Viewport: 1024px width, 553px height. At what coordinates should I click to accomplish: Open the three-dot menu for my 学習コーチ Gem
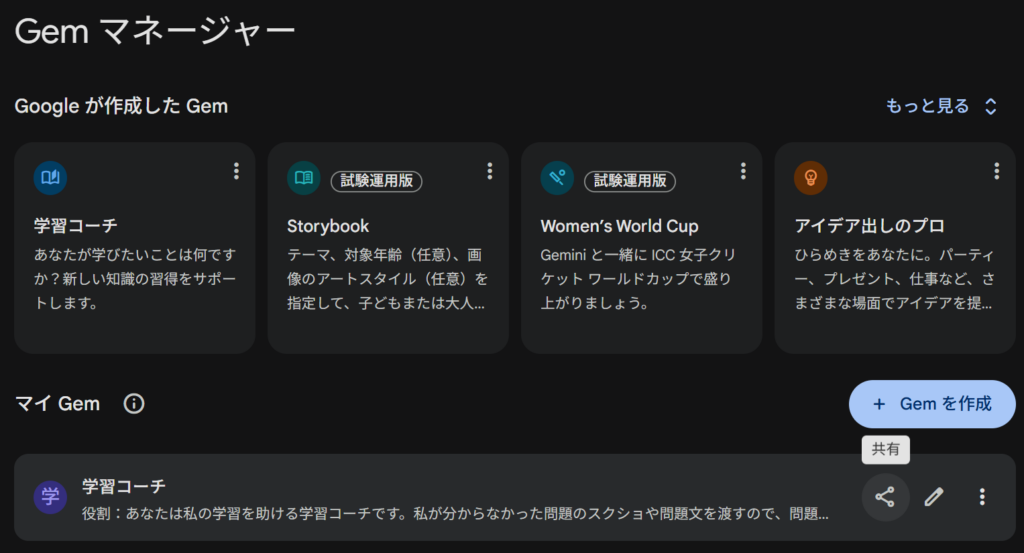point(982,497)
